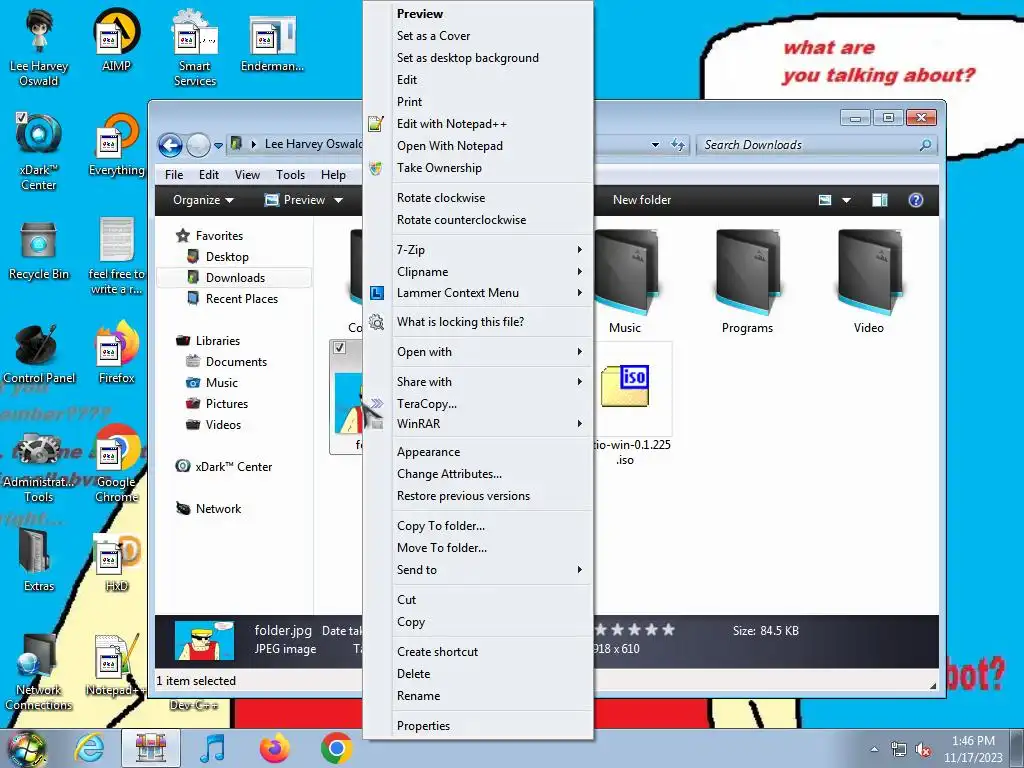The width and height of the screenshot is (1024, 768).
Task: Launch the Notepad++ desktop shortcut
Action: pyautogui.click(x=116, y=665)
